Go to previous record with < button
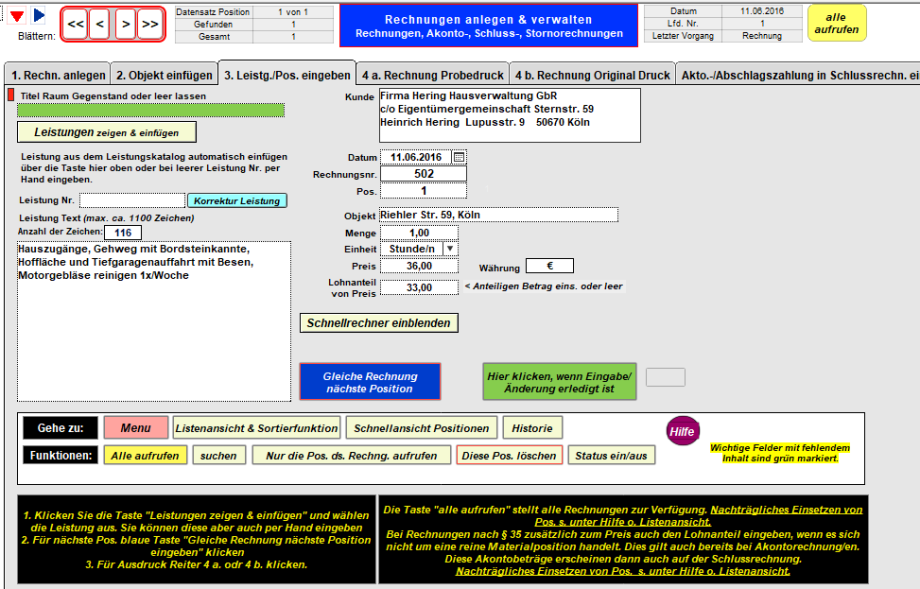The height and width of the screenshot is (589, 920). [99, 23]
